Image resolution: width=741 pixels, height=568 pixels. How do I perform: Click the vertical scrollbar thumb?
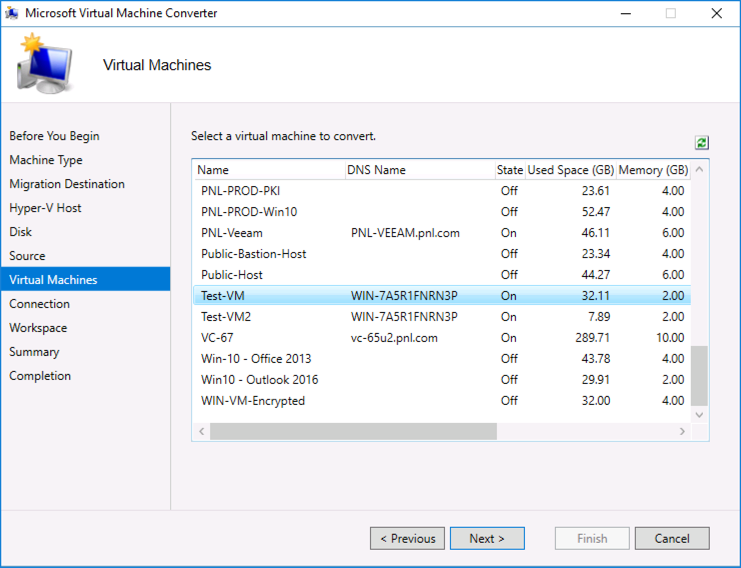tap(699, 376)
